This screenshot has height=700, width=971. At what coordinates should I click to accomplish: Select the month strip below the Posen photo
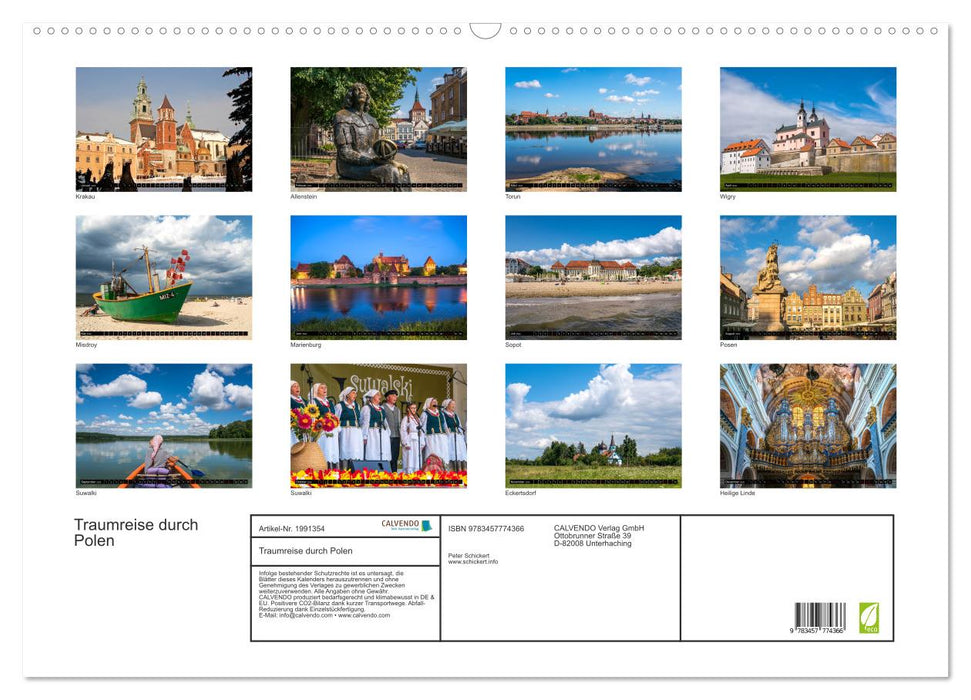[808, 333]
